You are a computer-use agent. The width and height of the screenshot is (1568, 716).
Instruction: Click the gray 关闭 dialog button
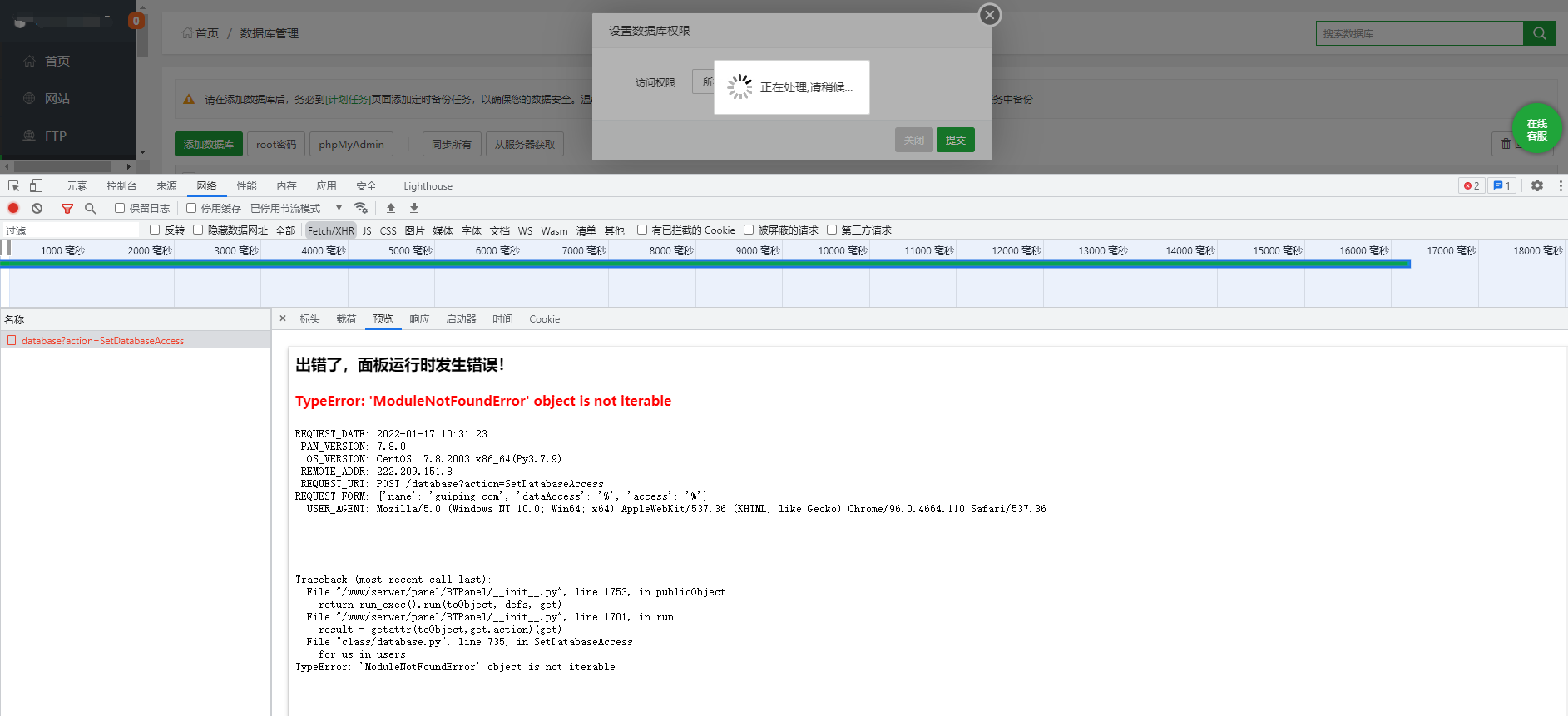914,140
